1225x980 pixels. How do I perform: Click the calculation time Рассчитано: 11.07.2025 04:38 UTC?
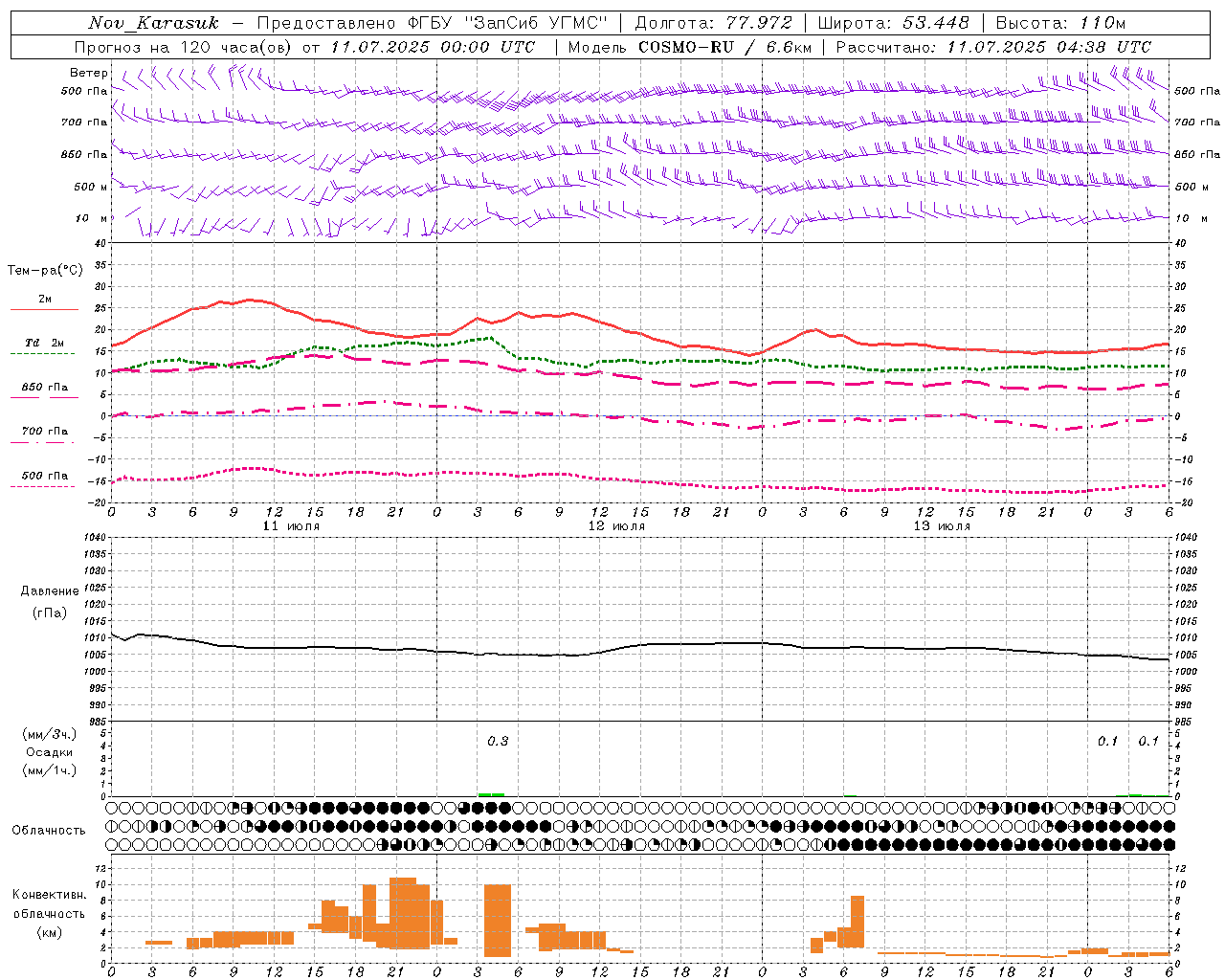[993, 47]
